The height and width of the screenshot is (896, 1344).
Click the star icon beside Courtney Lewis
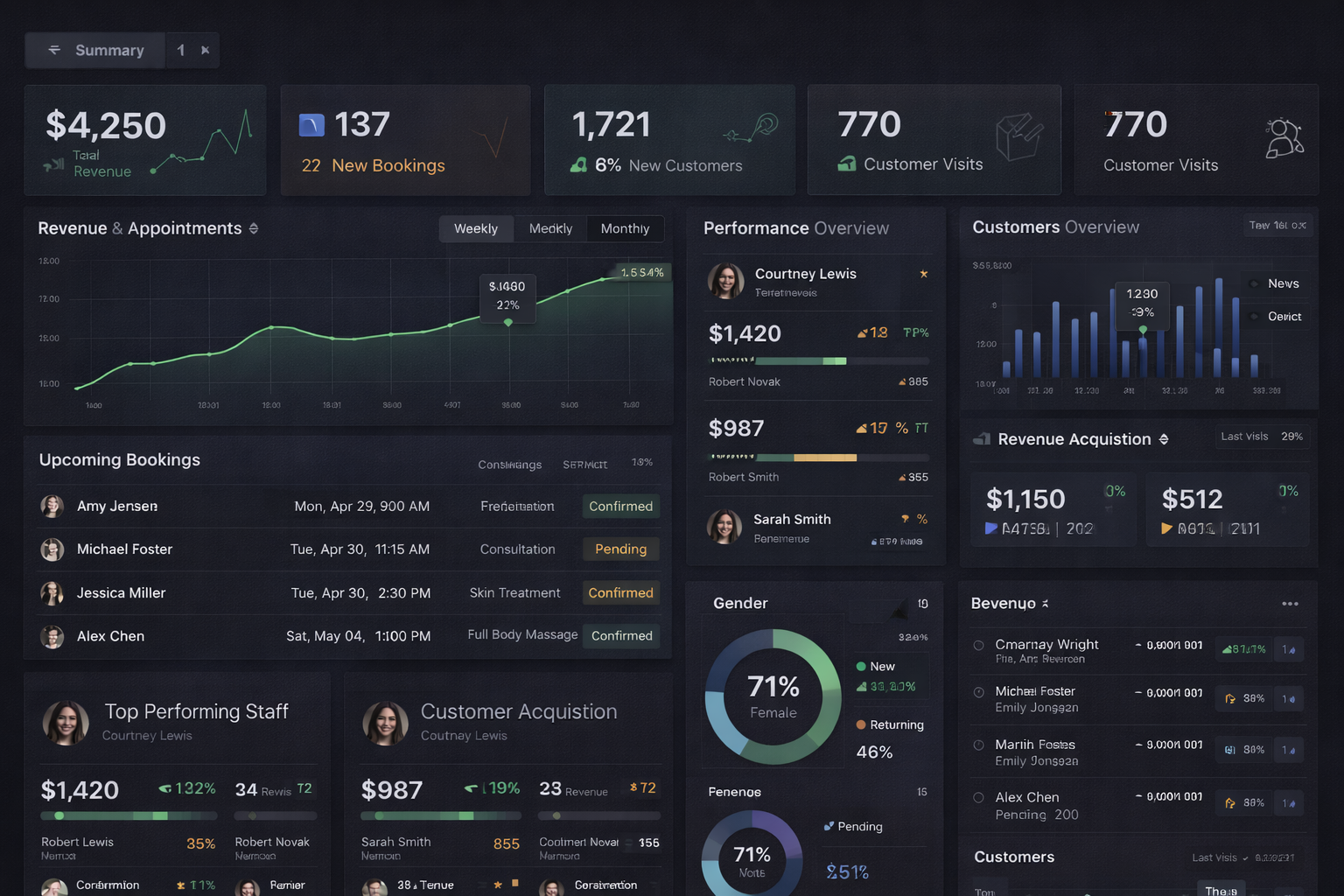point(923,274)
